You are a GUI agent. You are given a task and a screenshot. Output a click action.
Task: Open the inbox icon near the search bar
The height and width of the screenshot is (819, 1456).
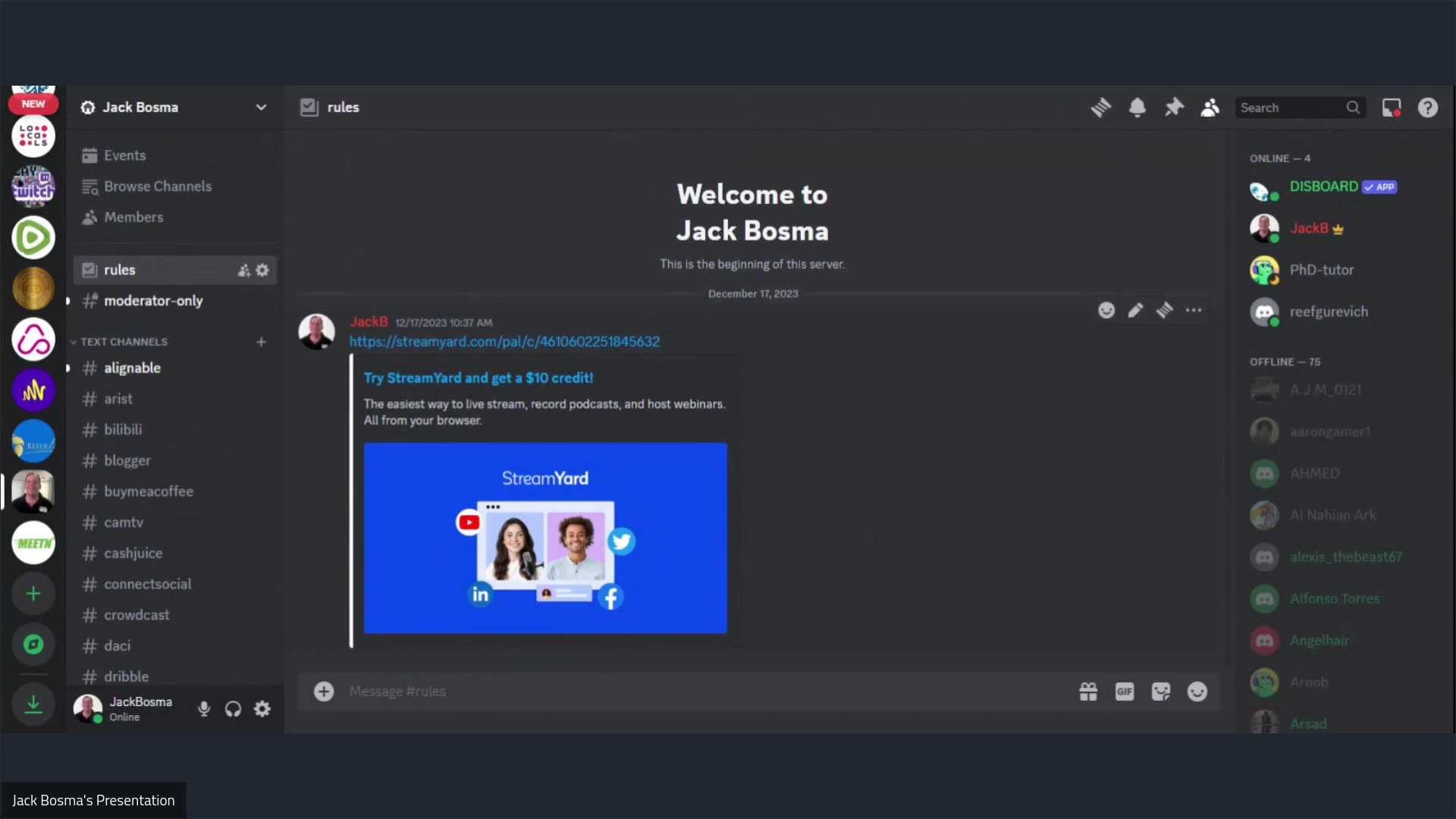1392,107
